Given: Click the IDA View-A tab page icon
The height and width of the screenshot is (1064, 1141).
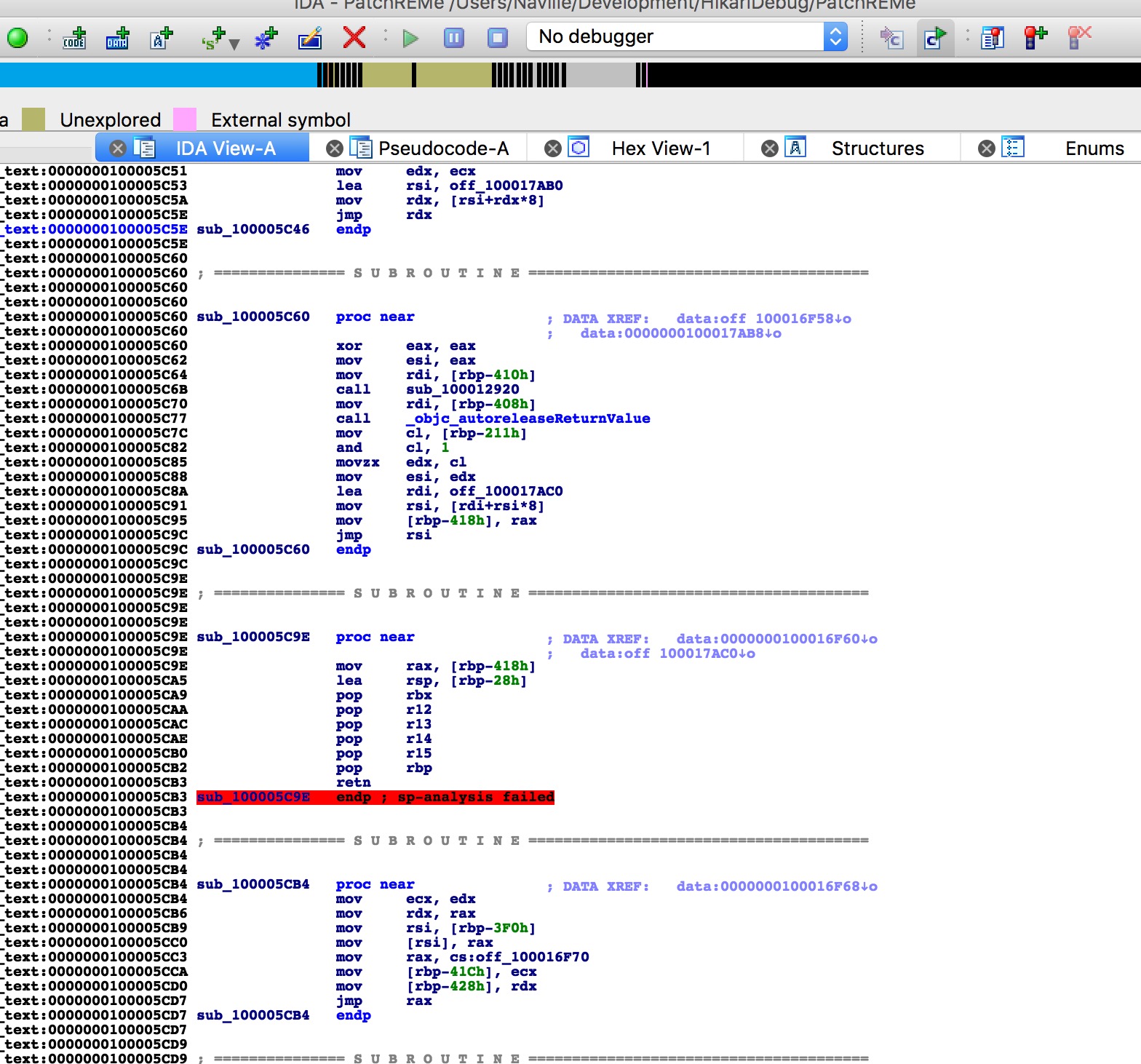Looking at the screenshot, I should [144, 147].
